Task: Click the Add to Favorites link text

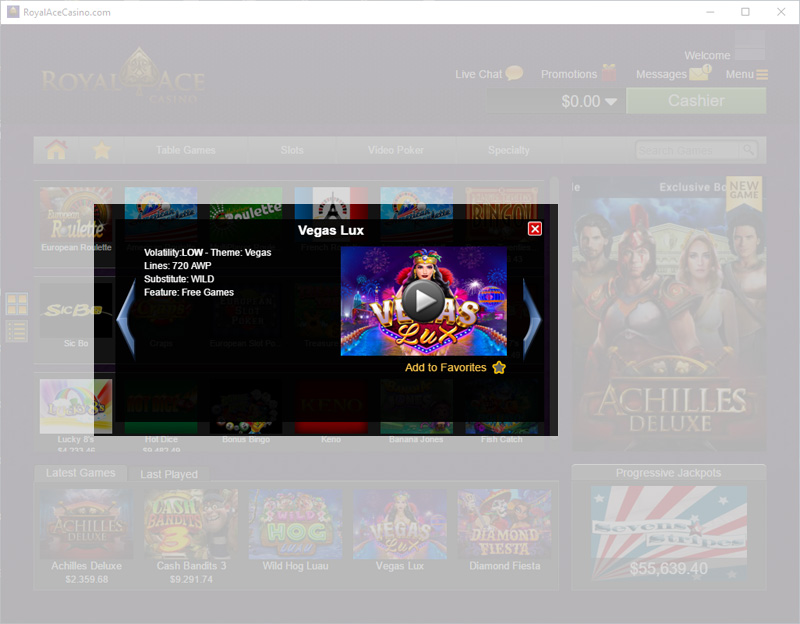Action: pyautogui.click(x=445, y=367)
